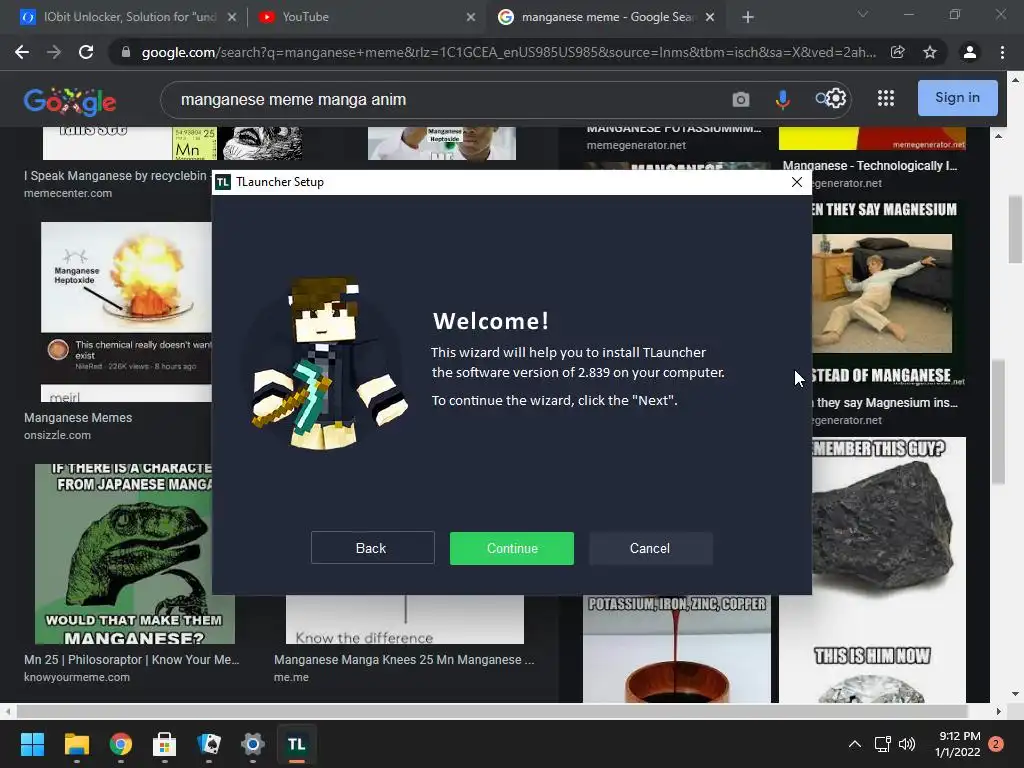Viewport: 1024px width, 768px height.
Task: Share this page icon in address bar
Action: 898,52
